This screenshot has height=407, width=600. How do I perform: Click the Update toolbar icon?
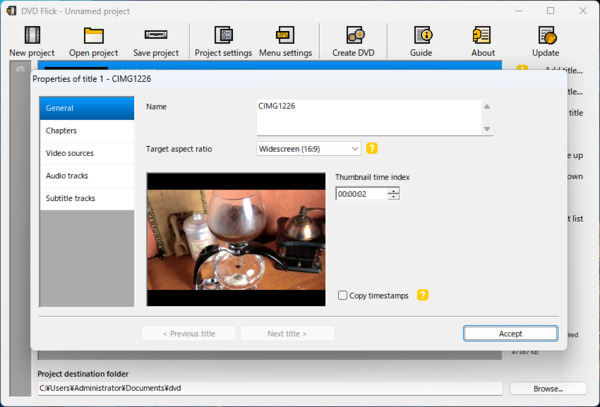(x=546, y=36)
